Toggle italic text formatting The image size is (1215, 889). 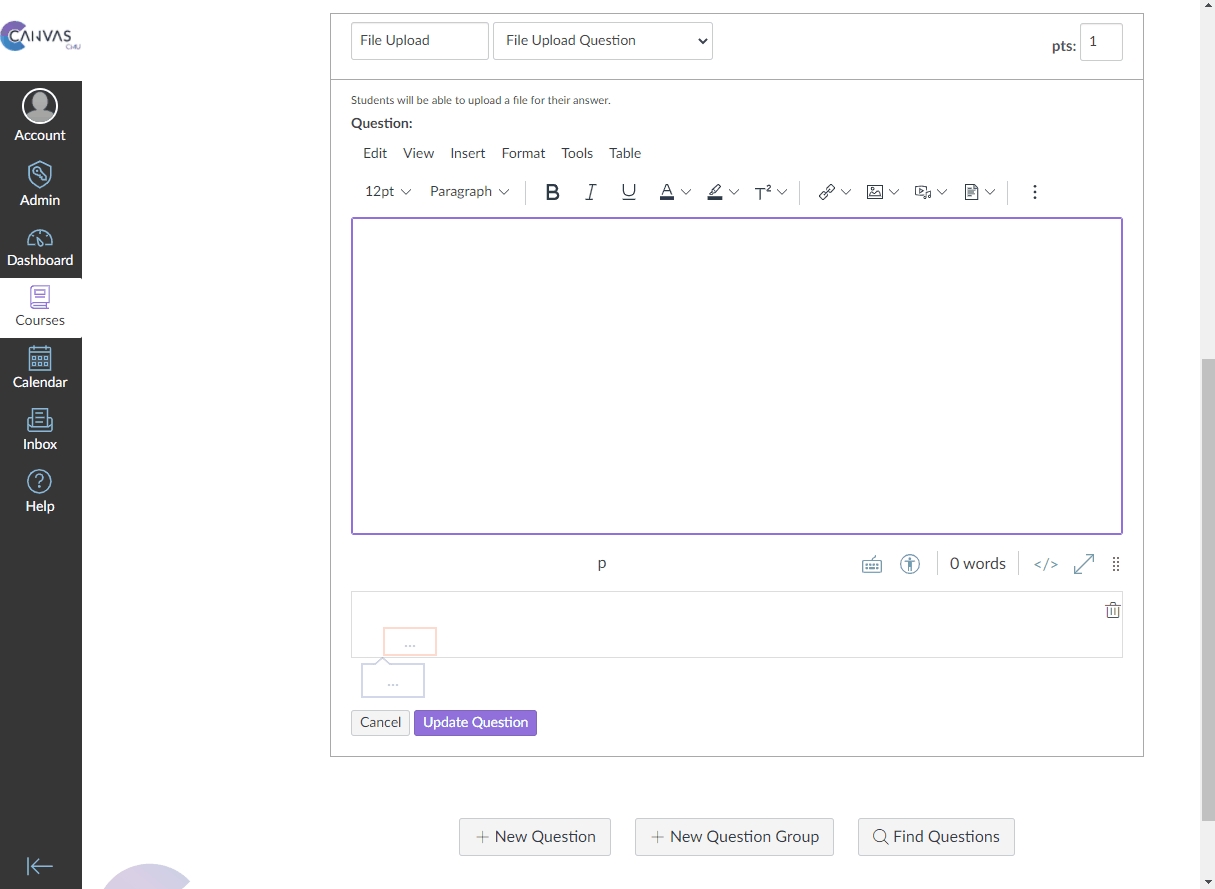tap(590, 192)
